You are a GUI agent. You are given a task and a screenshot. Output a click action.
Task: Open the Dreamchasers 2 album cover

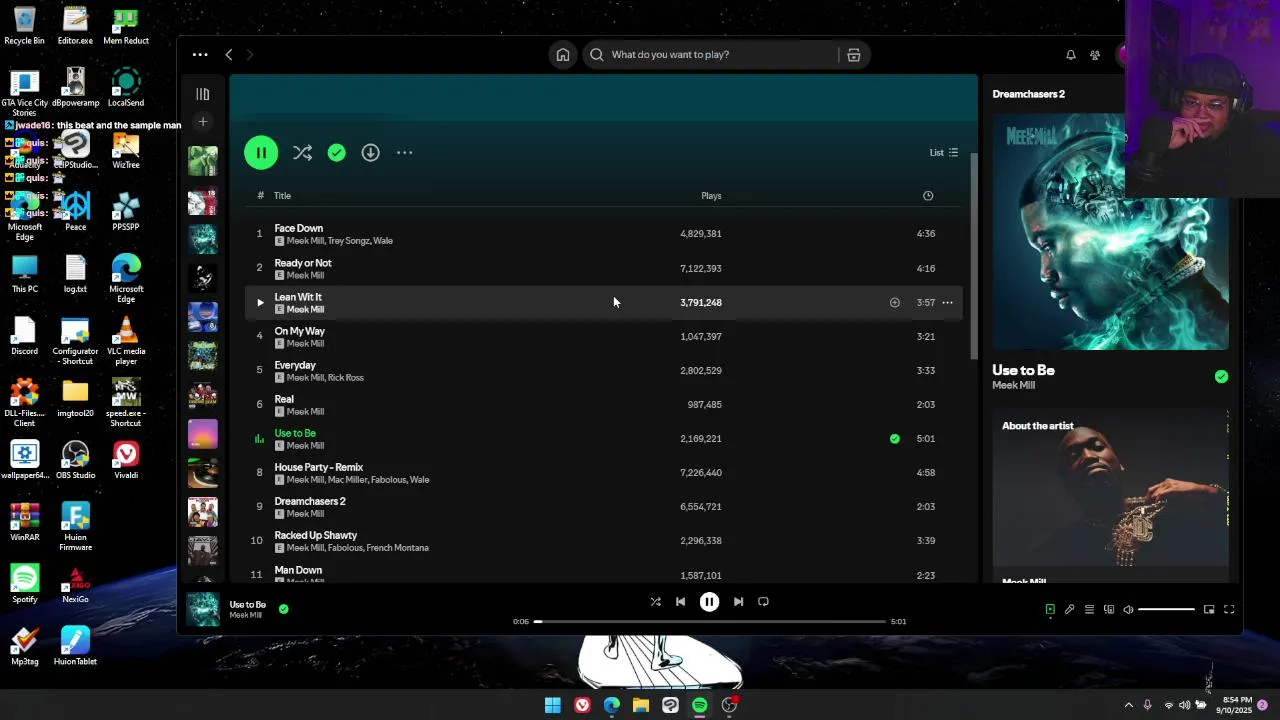[x=1110, y=231]
